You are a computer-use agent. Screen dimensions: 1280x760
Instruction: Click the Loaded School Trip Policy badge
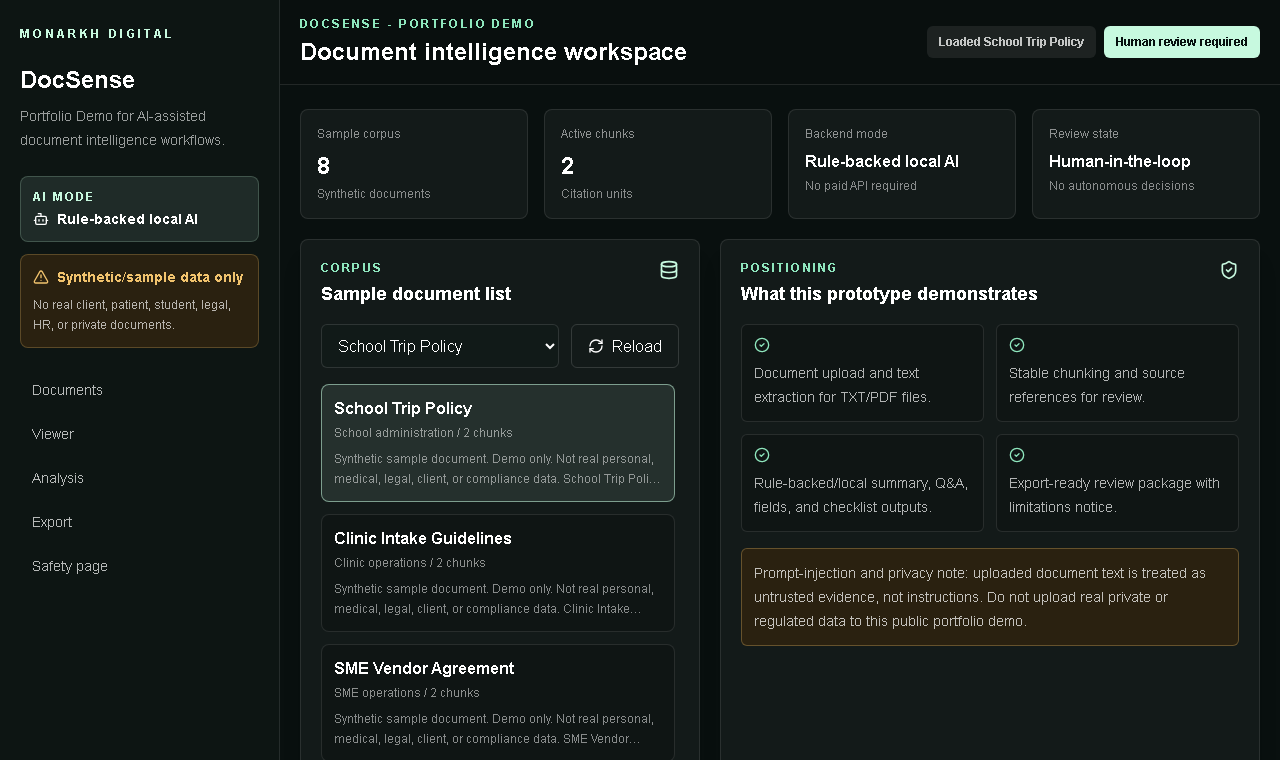pos(1011,42)
